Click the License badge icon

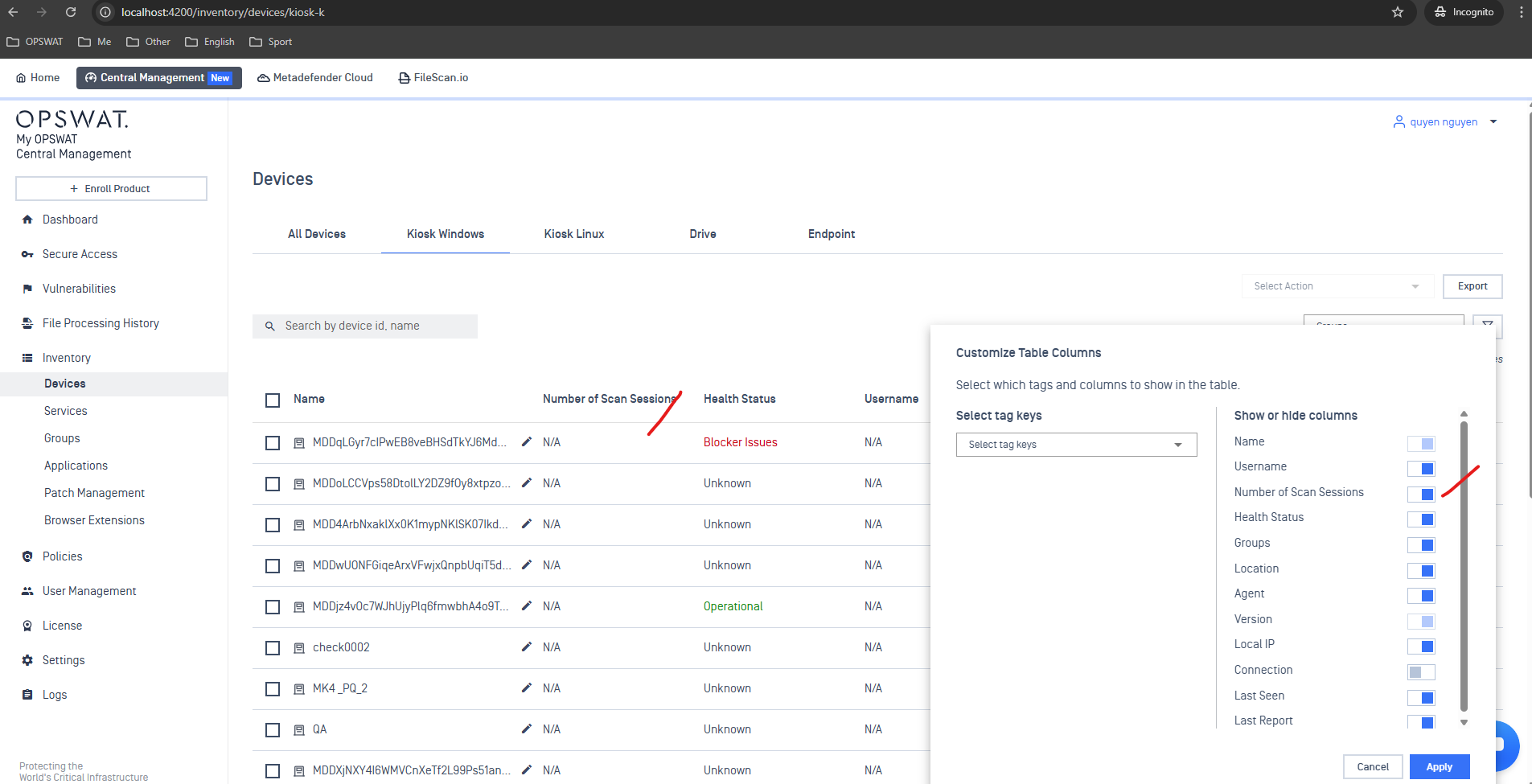coord(27,626)
